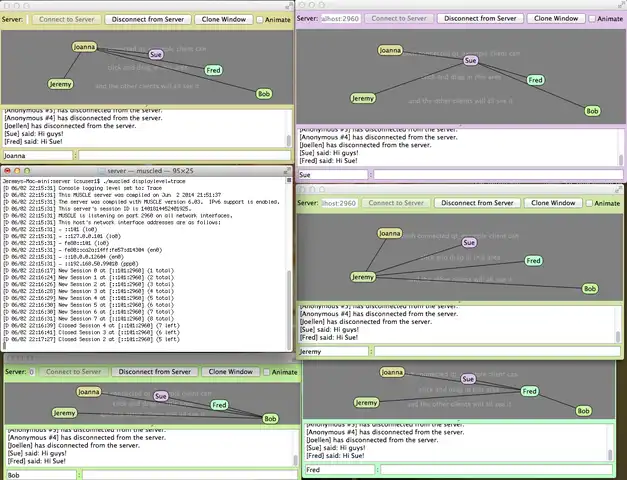
Task: Click "[Sue] said: Hi guys!" in Joanna's chat log
Action: click(x=34, y=134)
